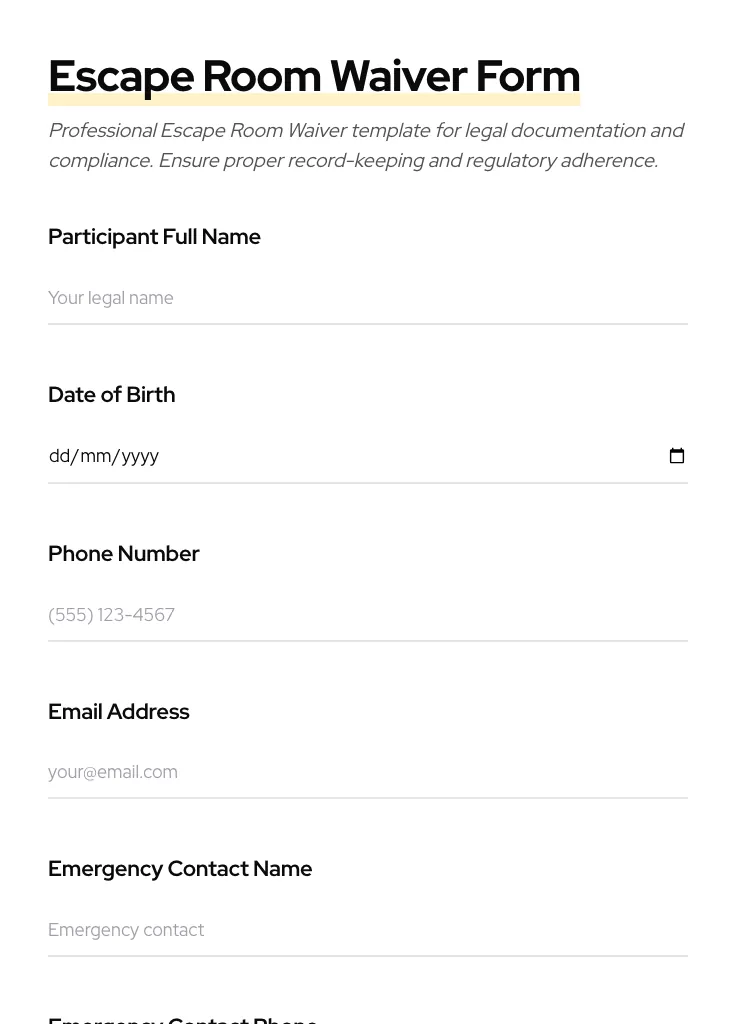The image size is (736, 1024).
Task: Click into the Email Address field
Action: [367, 772]
